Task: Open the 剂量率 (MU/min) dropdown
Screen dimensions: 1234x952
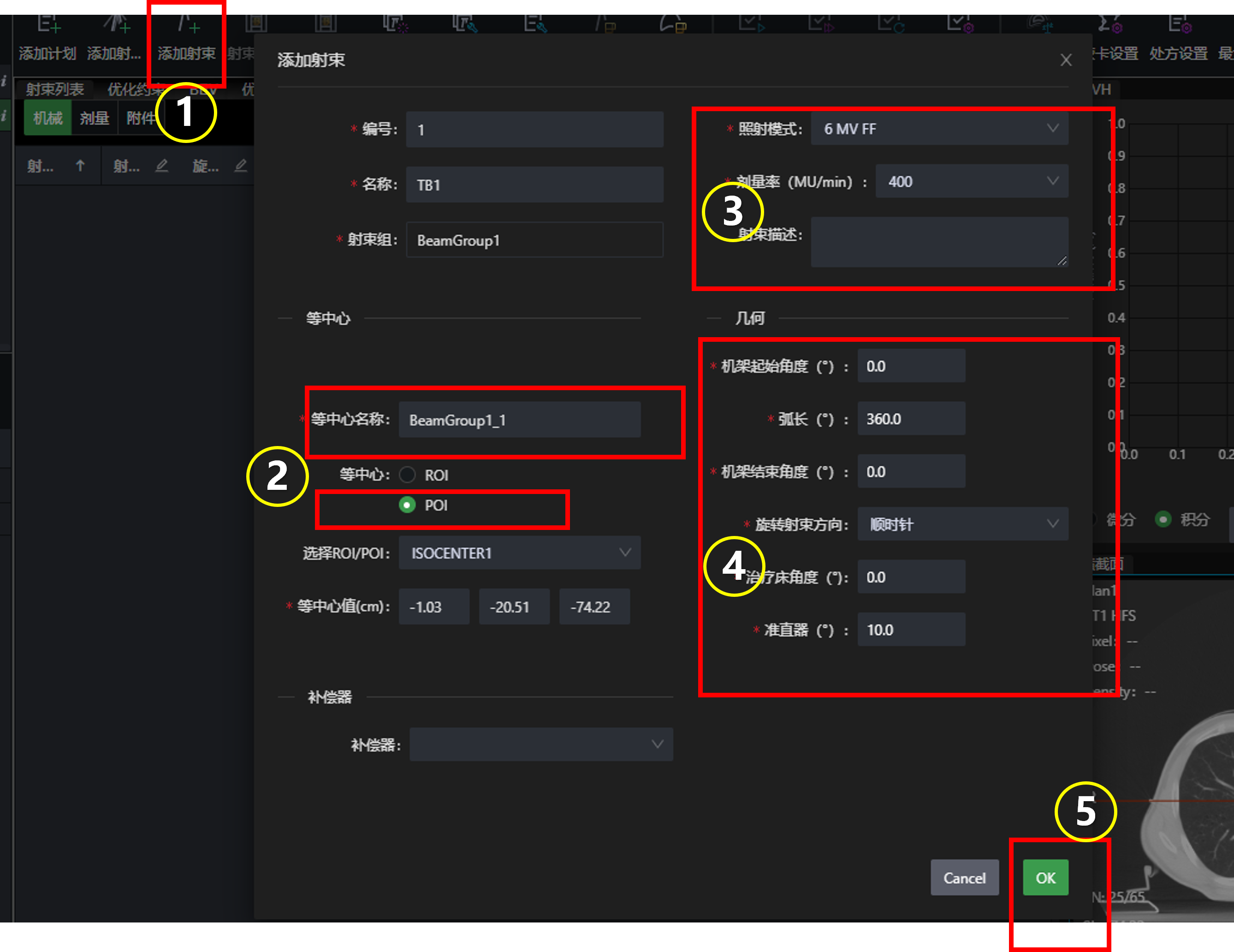Action: [x=972, y=181]
